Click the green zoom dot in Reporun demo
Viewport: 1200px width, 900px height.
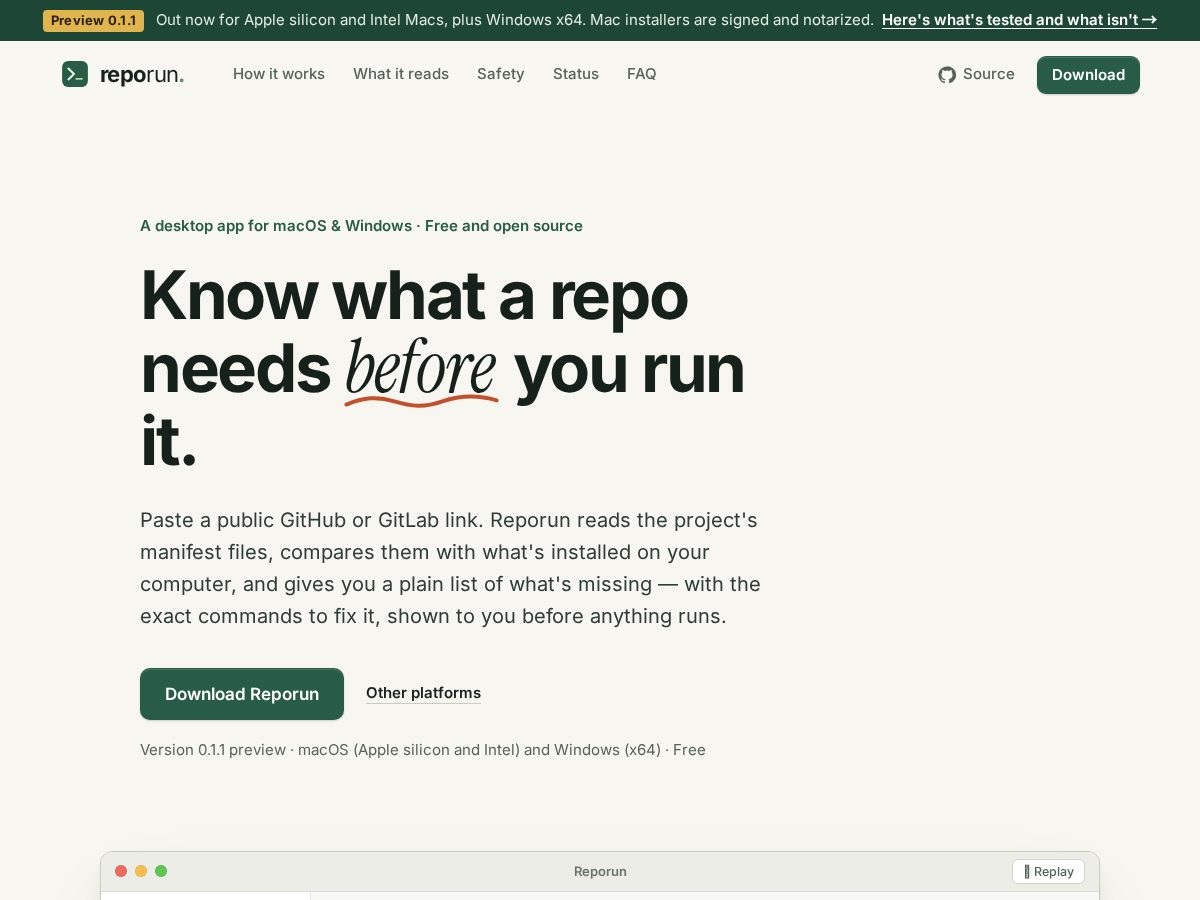coord(161,871)
